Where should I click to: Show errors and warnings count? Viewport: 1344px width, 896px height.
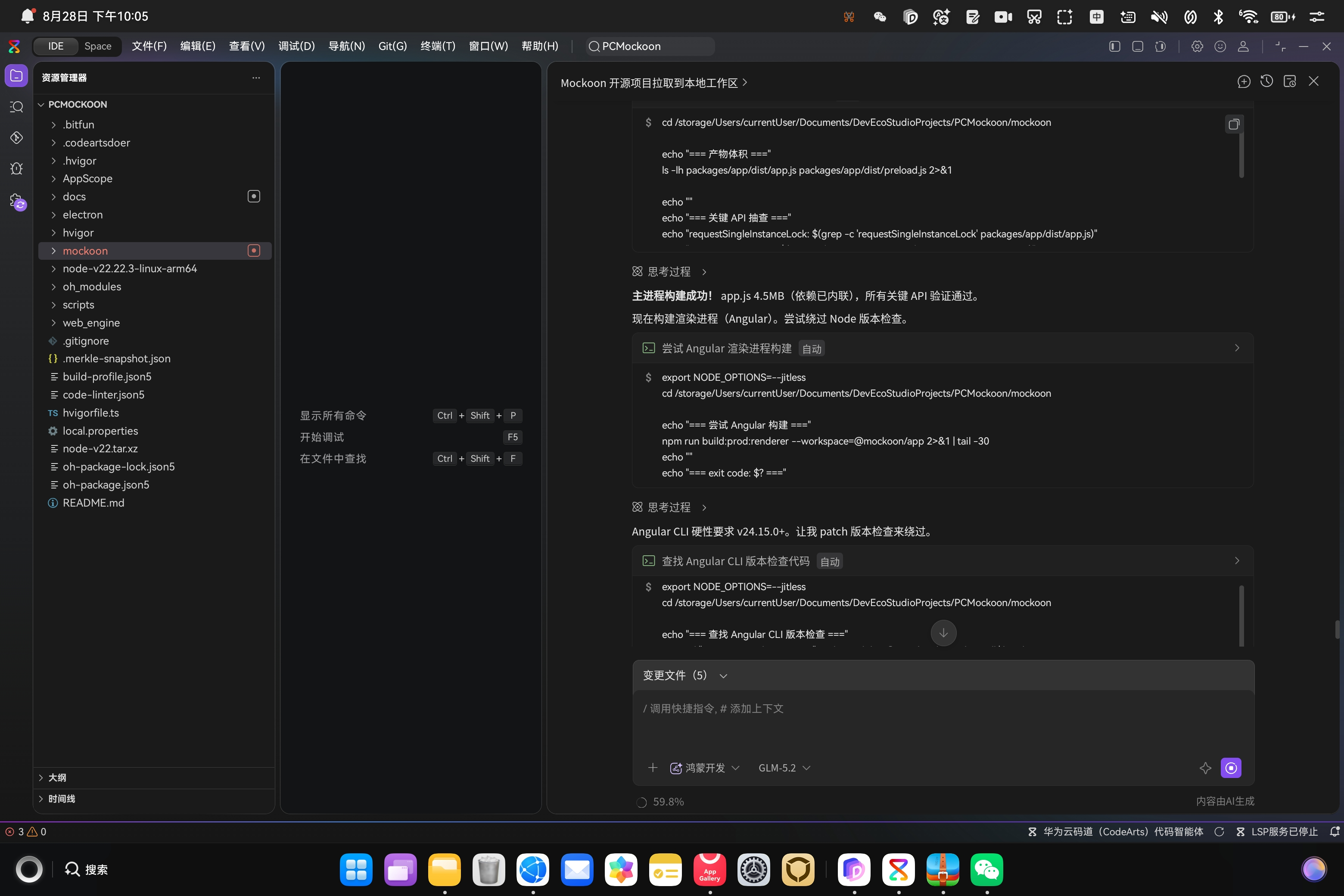coord(26,831)
